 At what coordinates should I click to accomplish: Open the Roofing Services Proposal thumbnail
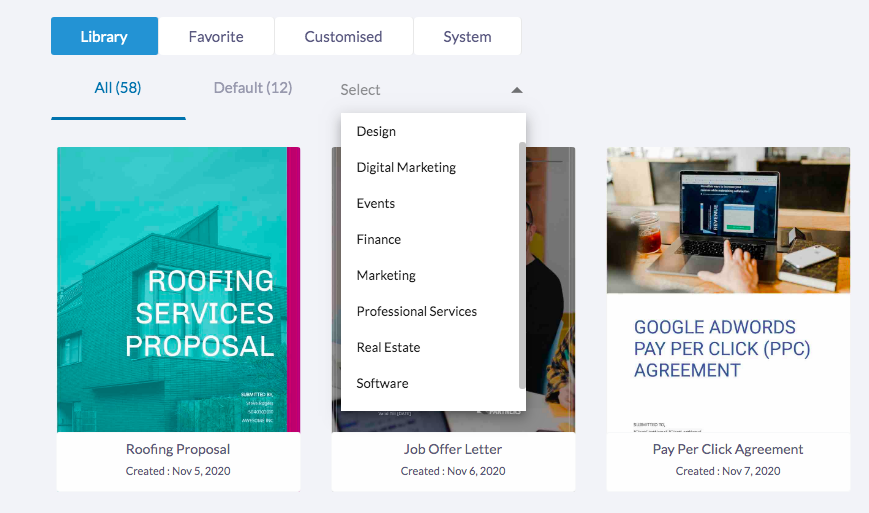click(x=178, y=289)
